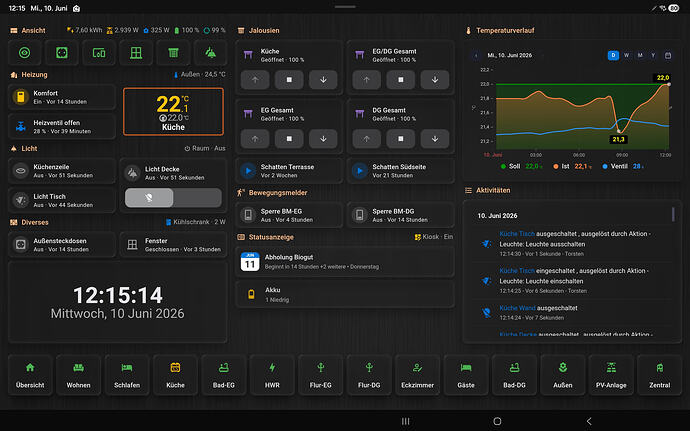Switch chart period to M (month)
The height and width of the screenshot is (431, 690).
[x=640, y=55]
